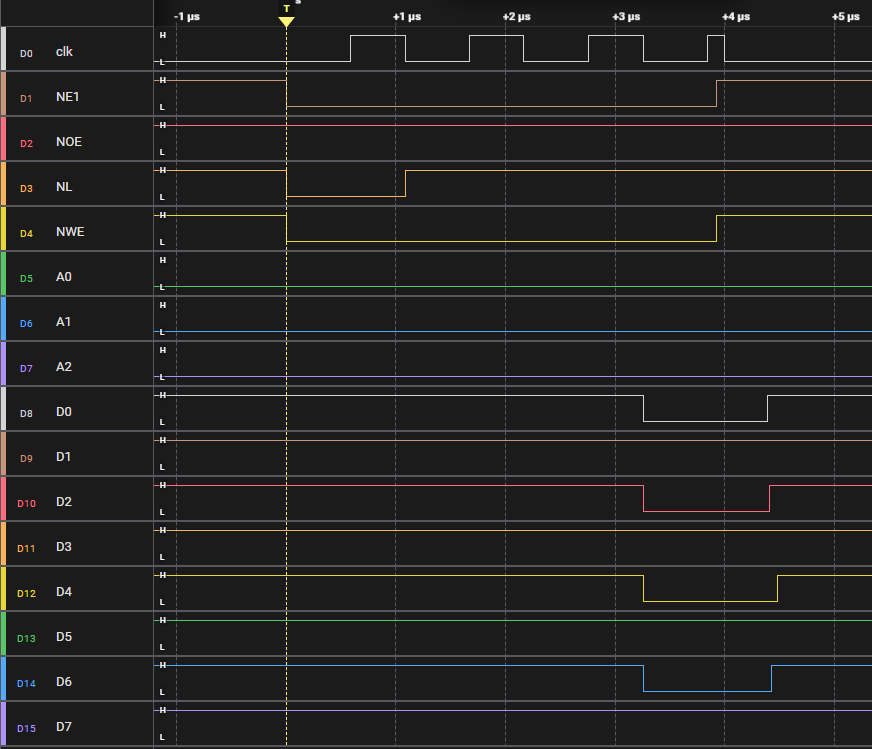The width and height of the screenshot is (872, 749).
Task: Click the D13 channel number label
Action: pyautogui.click(x=27, y=638)
